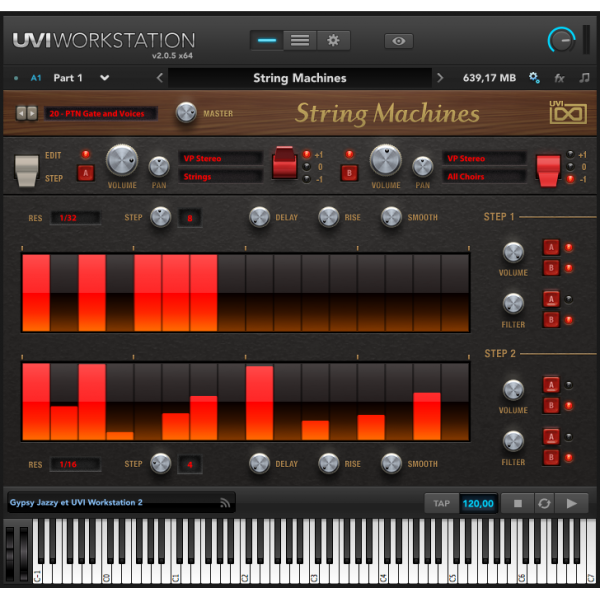The width and height of the screenshot is (600, 600).
Task: Open the multi-part list view
Action: (x=300, y=40)
